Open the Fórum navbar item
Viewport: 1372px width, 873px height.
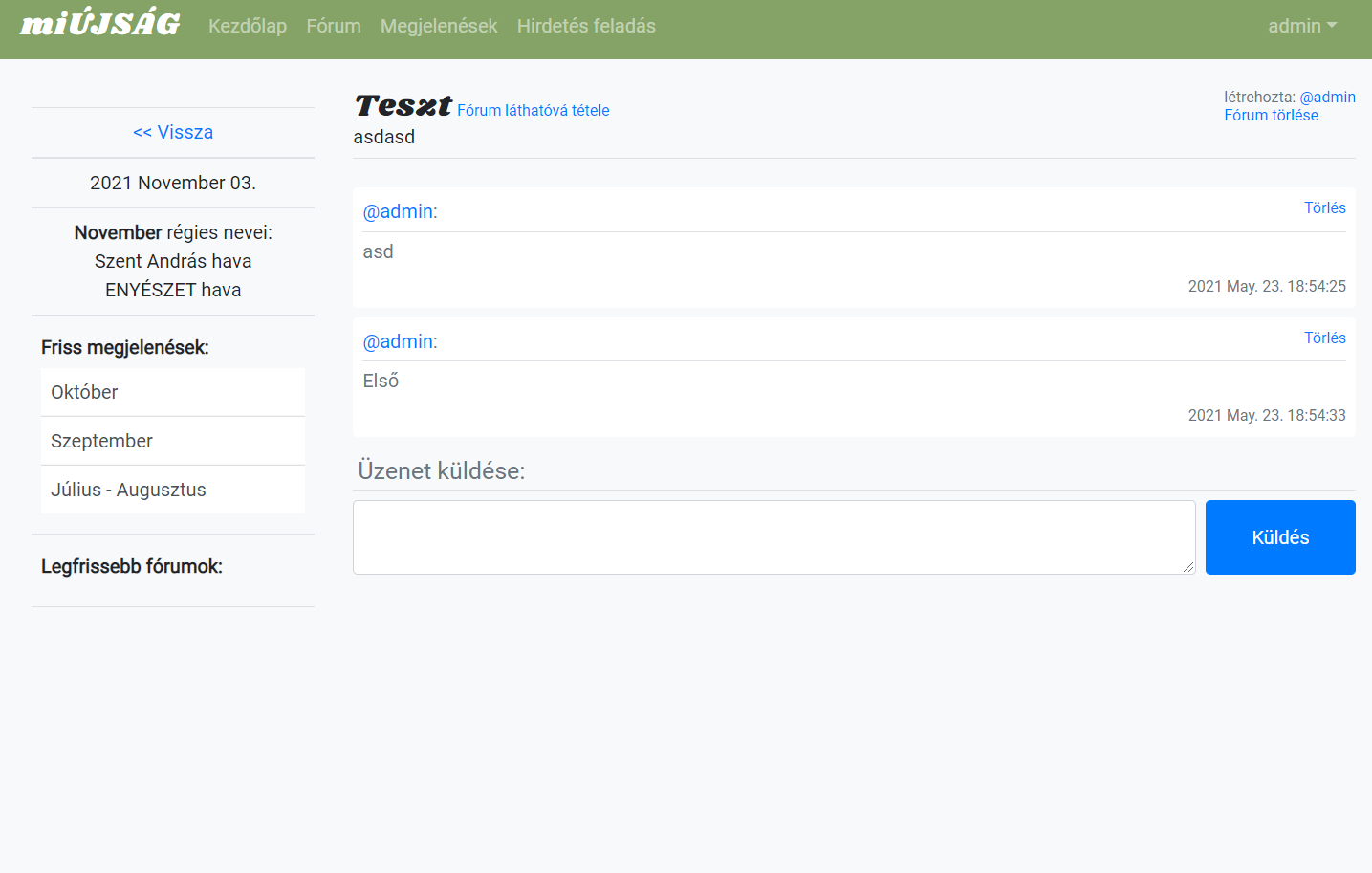tap(334, 26)
